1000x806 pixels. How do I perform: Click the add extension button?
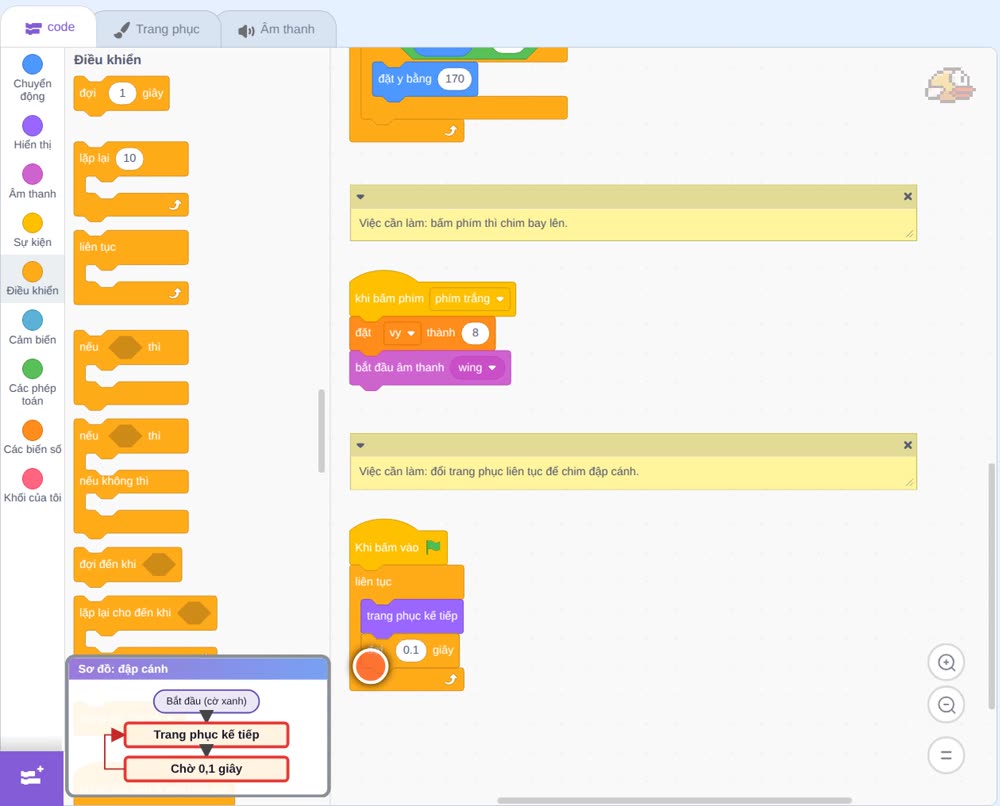tap(32, 777)
